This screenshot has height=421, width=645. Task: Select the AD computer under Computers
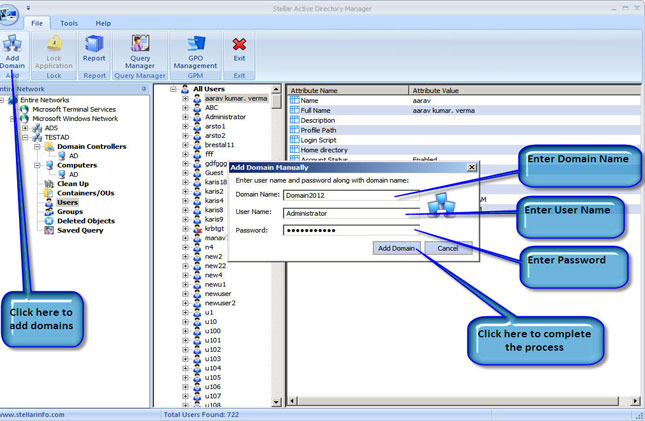(x=74, y=174)
